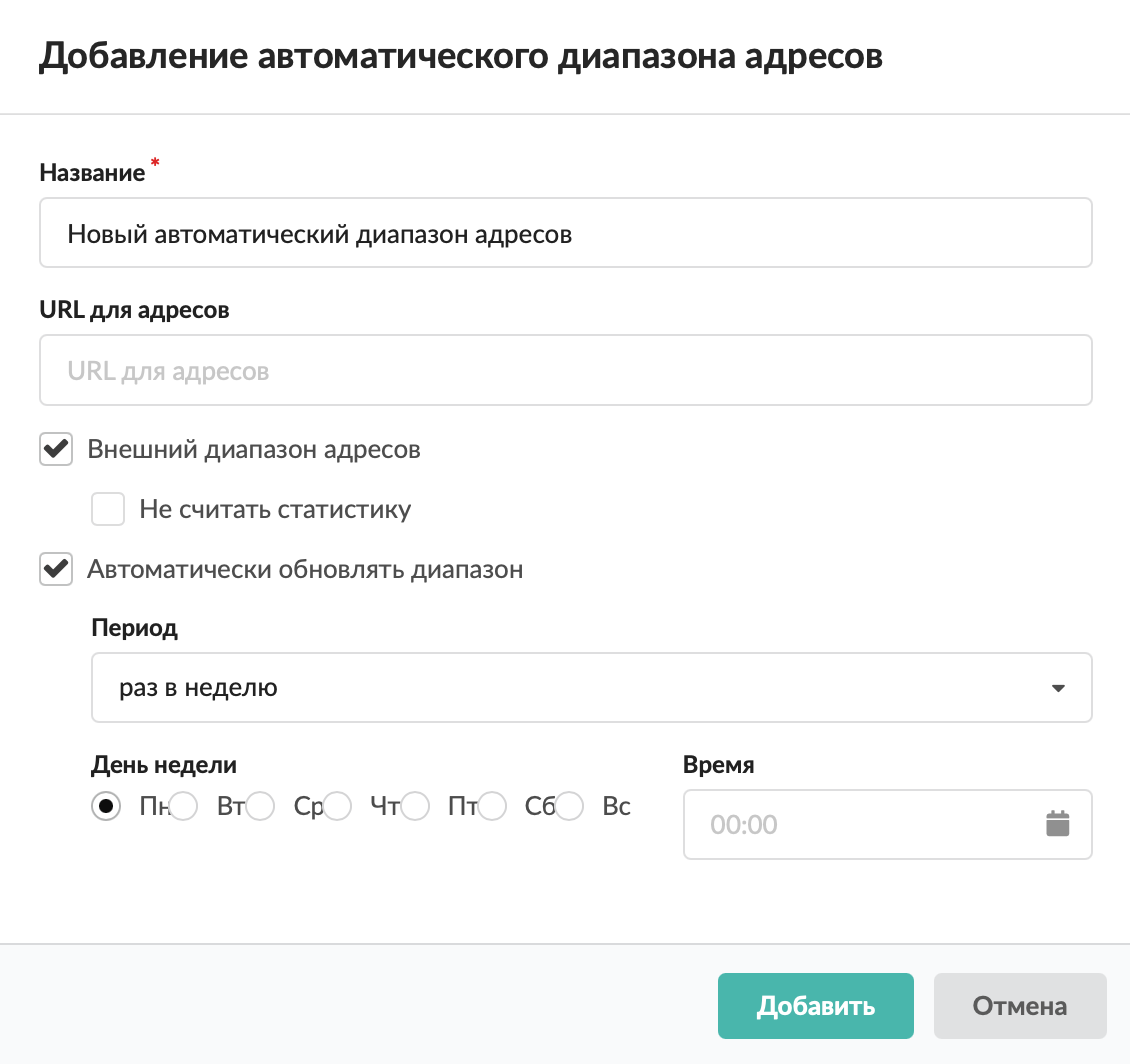Open the Период dropdown showing раз в неделю
The width and height of the screenshot is (1130, 1064).
pyautogui.click(x=590, y=688)
